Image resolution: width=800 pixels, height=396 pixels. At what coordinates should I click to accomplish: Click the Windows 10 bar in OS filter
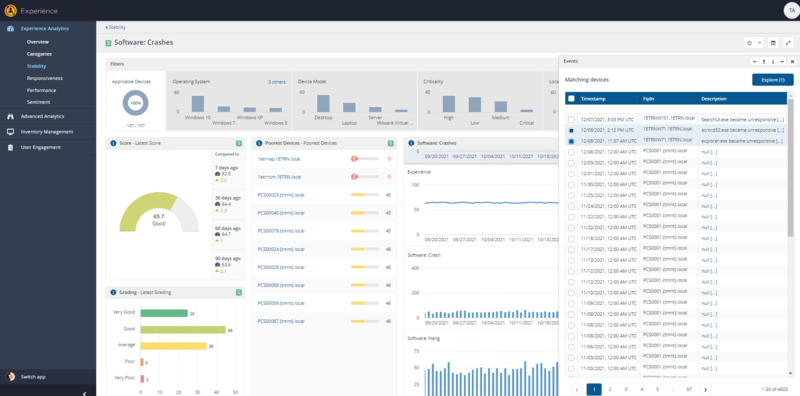tap(198, 104)
